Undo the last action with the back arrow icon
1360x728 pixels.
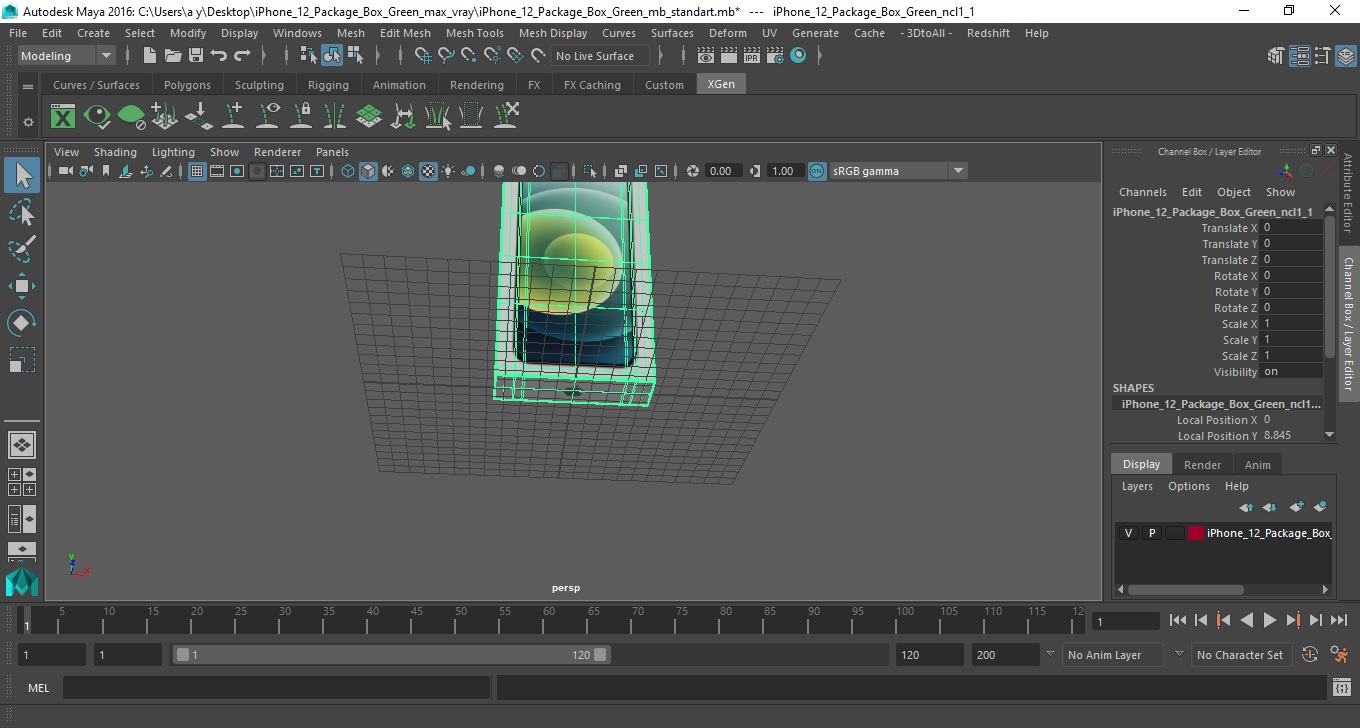tap(219, 56)
